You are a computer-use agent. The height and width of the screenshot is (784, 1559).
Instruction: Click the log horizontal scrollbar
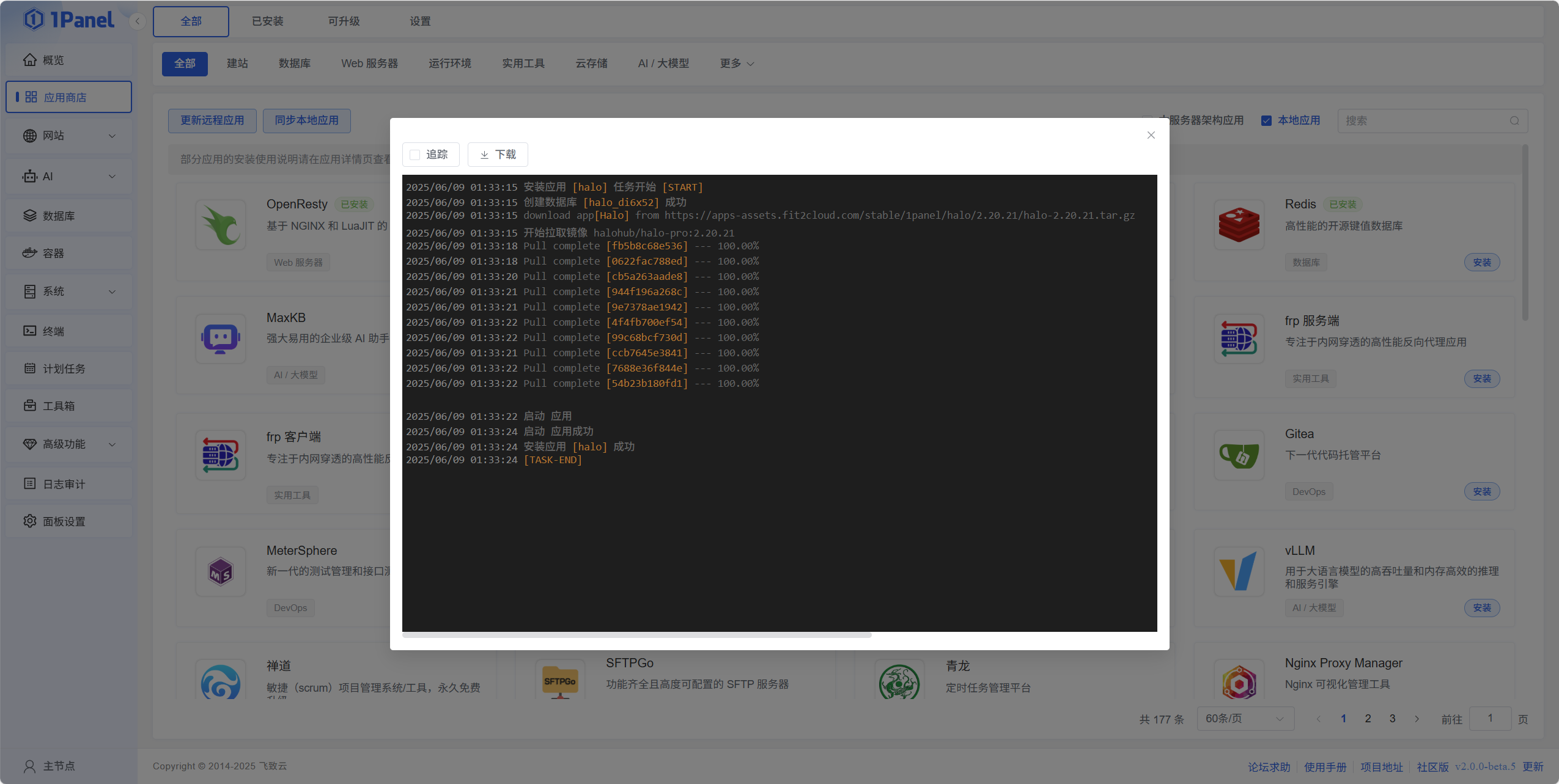click(x=637, y=635)
